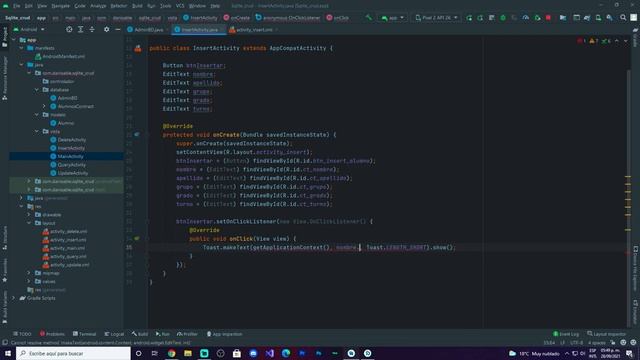Screen dimensions: 640x360
Task: Open the File menu
Action: 16,6
